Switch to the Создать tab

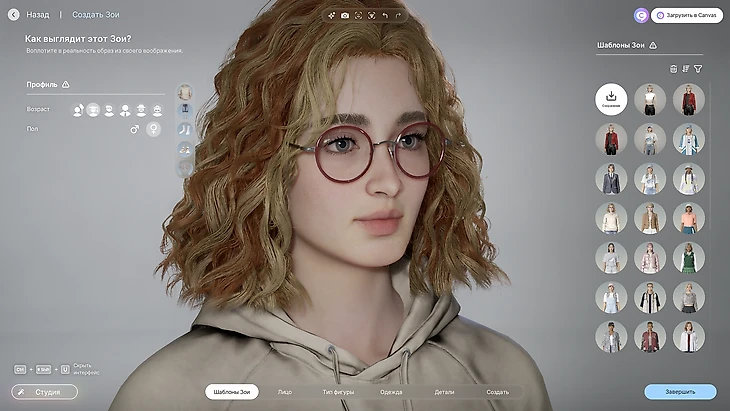coord(498,392)
